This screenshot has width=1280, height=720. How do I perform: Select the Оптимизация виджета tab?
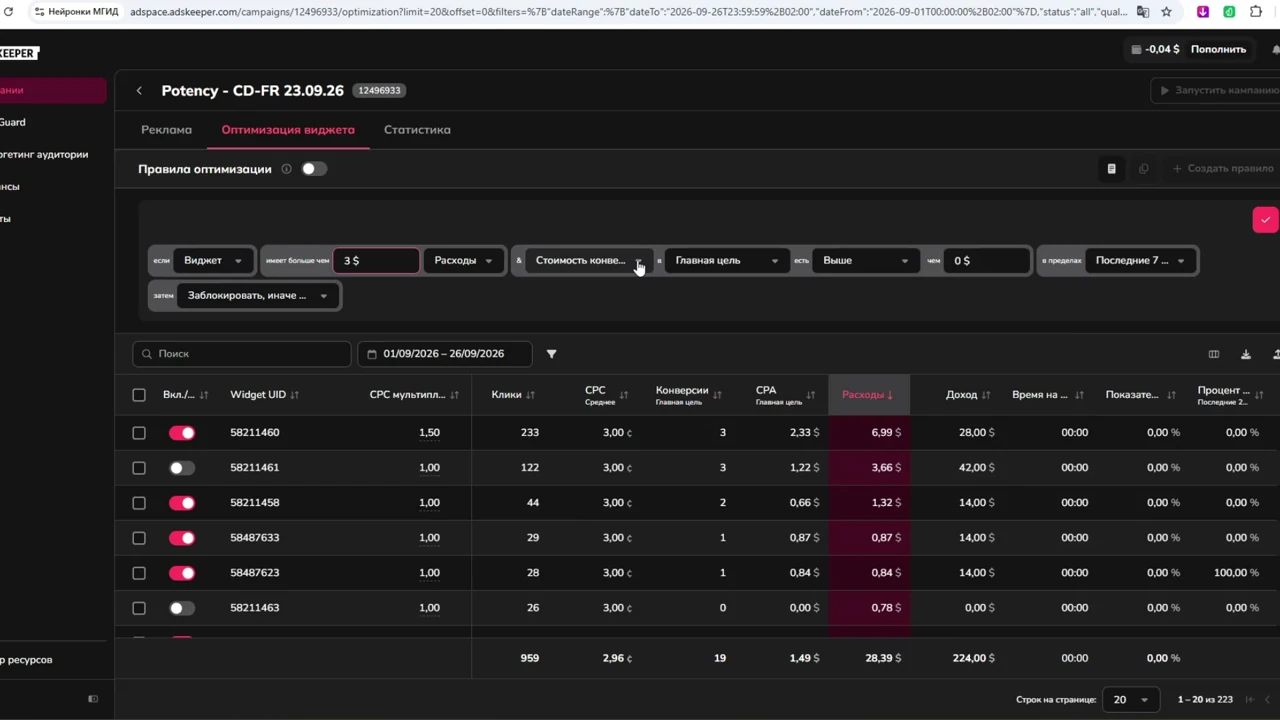(288, 130)
